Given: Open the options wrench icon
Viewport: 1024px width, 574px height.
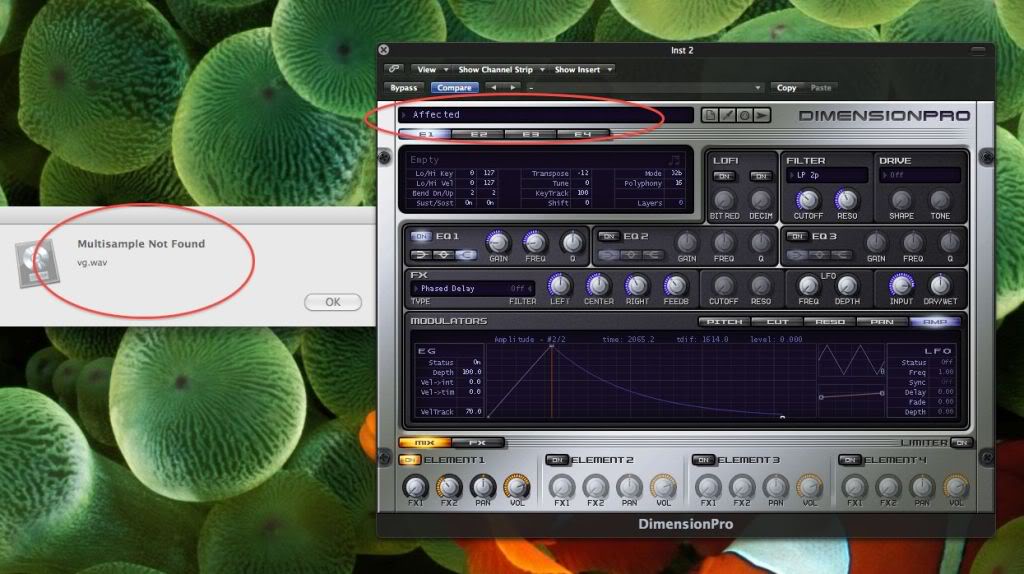Looking at the screenshot, I should pyautogui.click(x=727, y=116).
